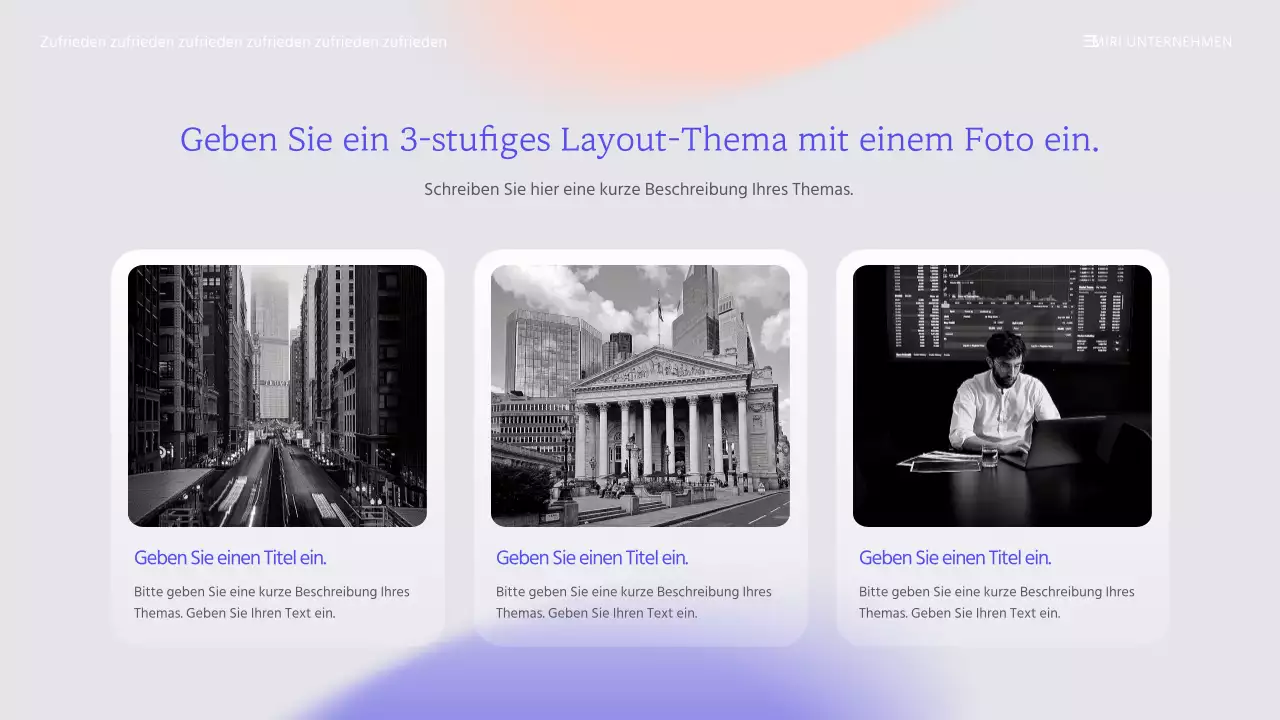Select the description text of the first card
1280x720 pixels.
[272, 602]
